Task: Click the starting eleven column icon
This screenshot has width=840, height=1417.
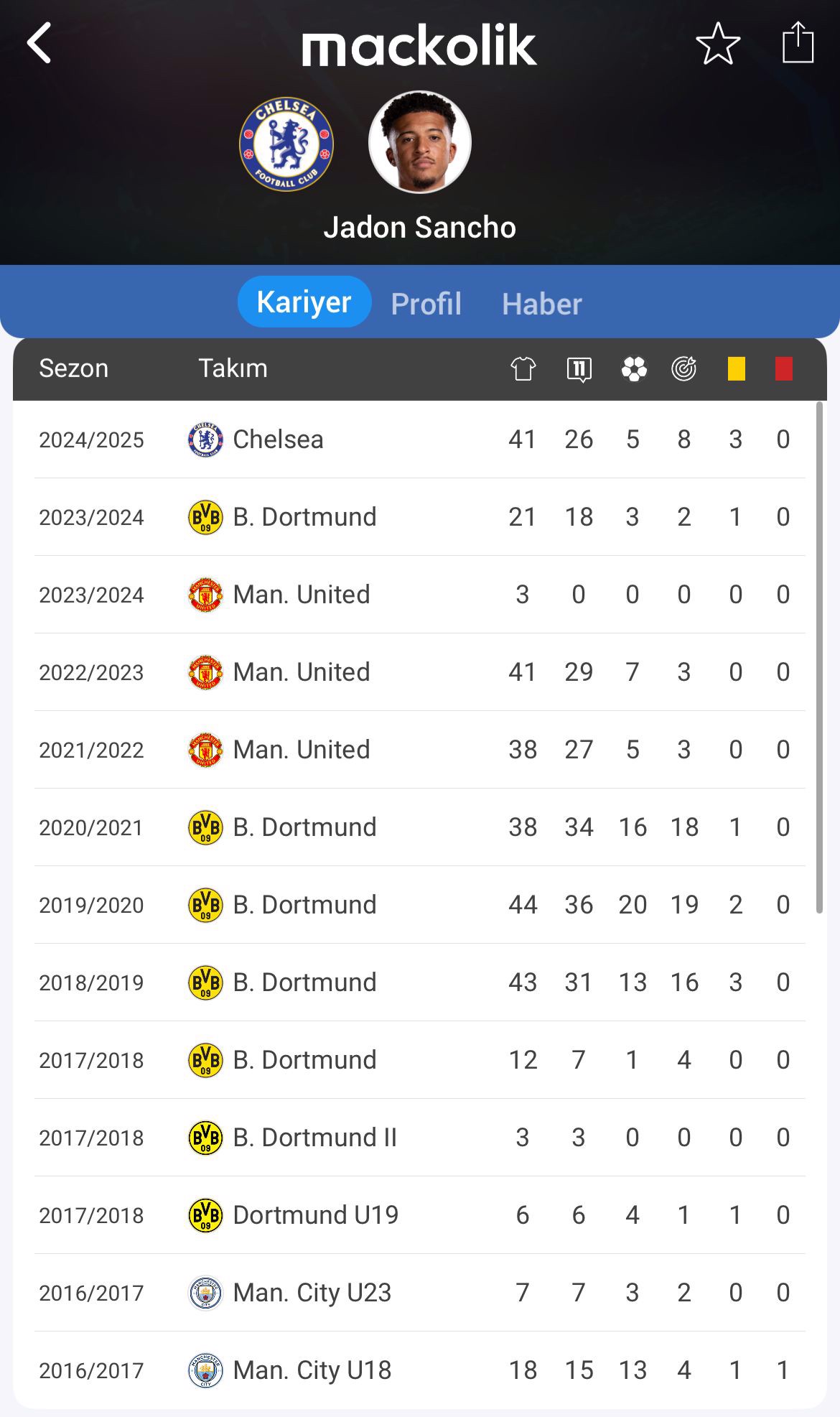Action: (x=579, y=369)
